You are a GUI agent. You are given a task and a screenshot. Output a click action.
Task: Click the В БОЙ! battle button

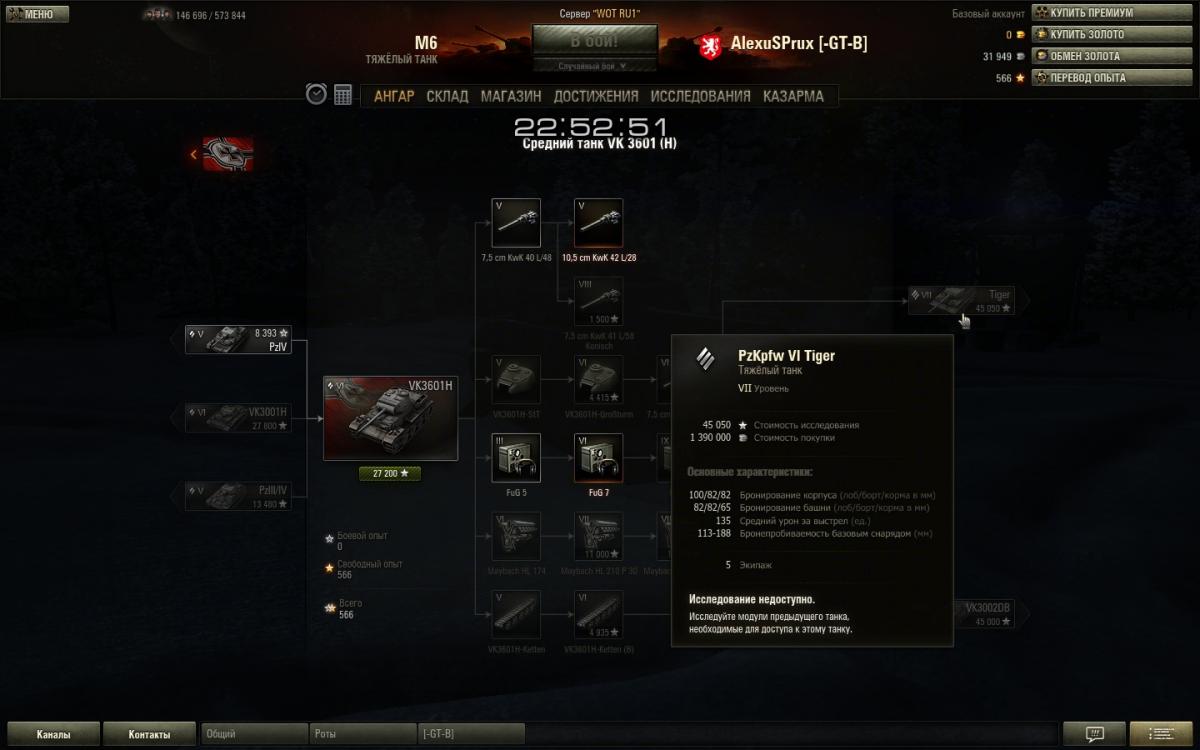pos(595,42)
